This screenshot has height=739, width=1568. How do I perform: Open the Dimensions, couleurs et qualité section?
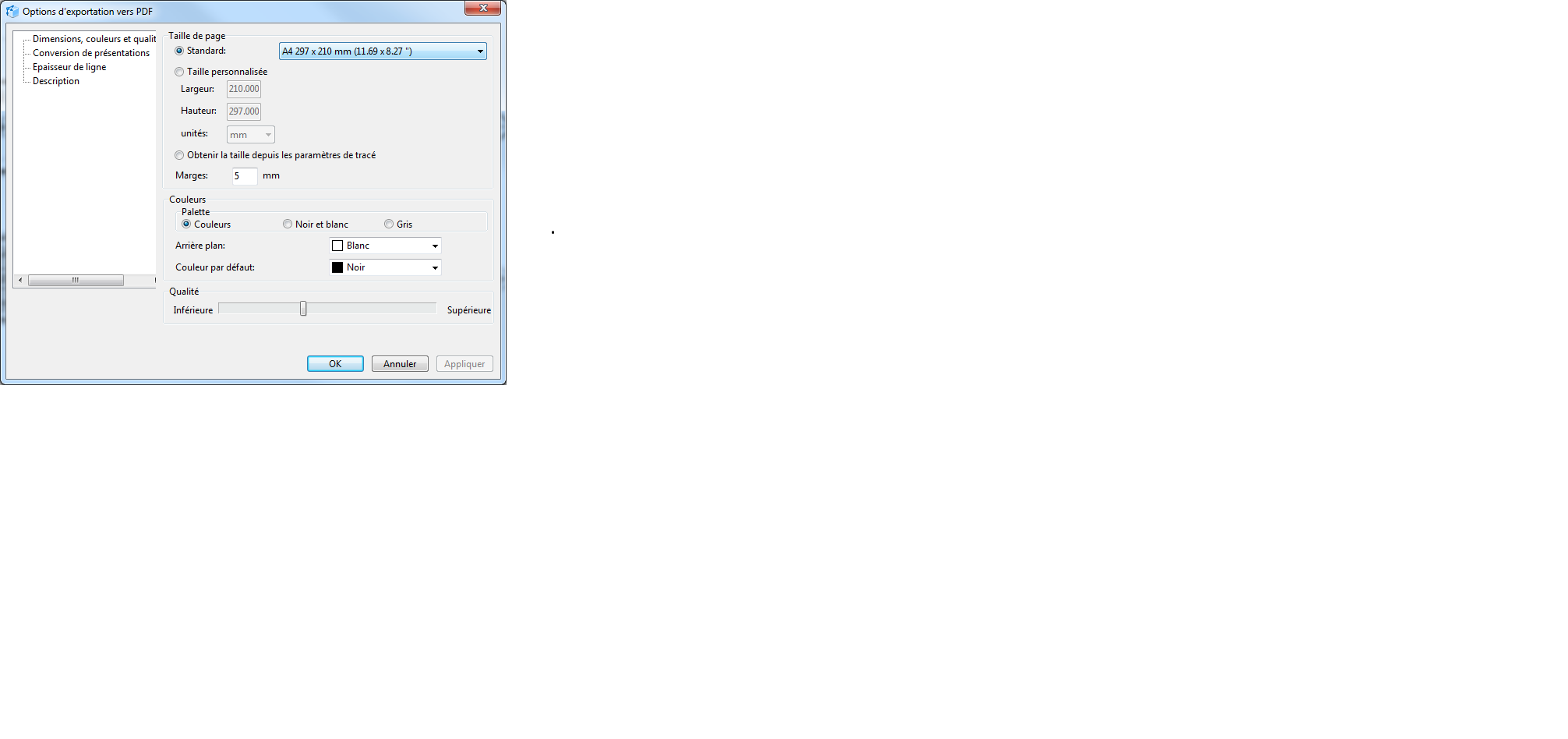click(x=94, y=39)
